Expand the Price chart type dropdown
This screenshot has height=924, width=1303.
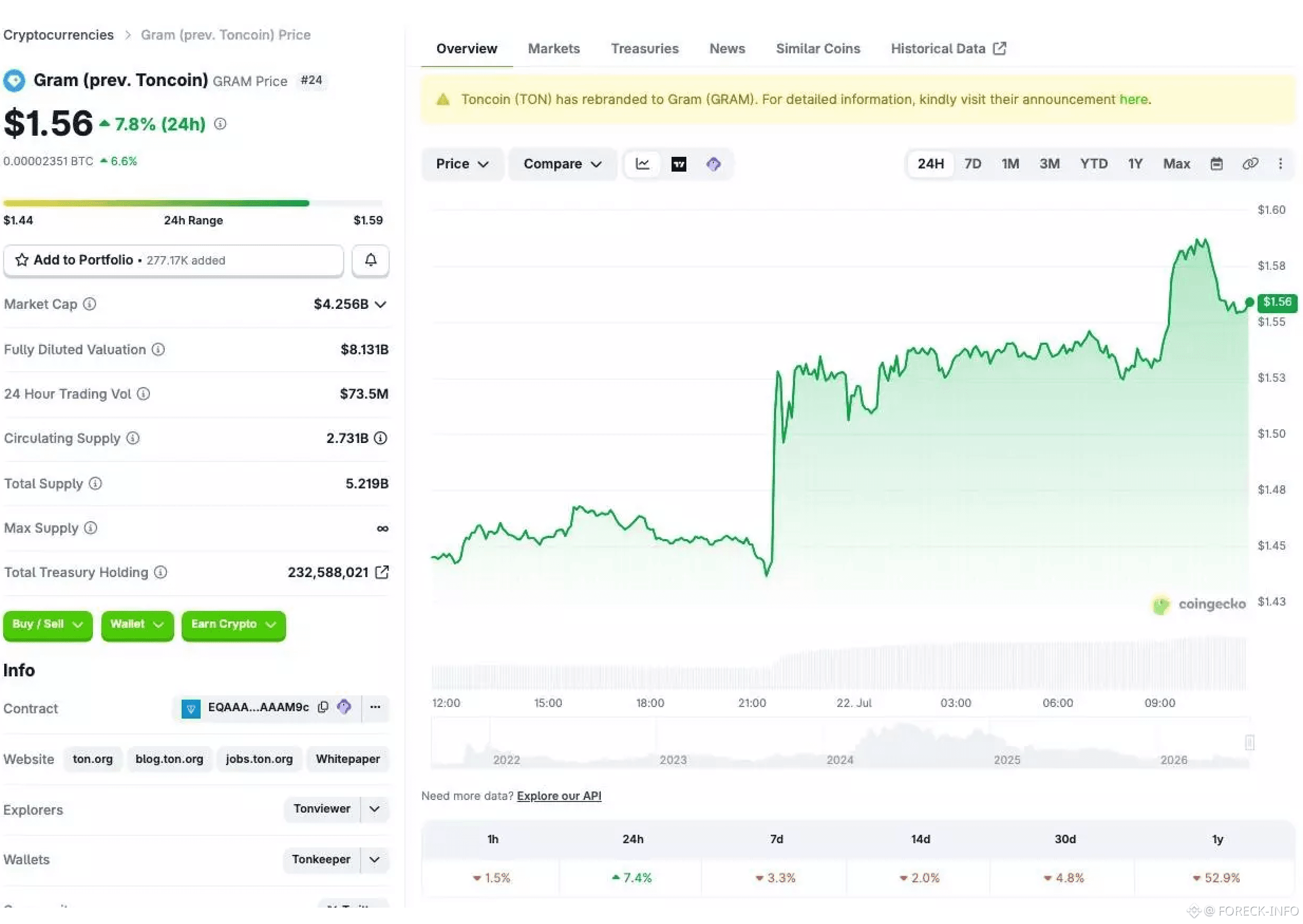[462, 164]
